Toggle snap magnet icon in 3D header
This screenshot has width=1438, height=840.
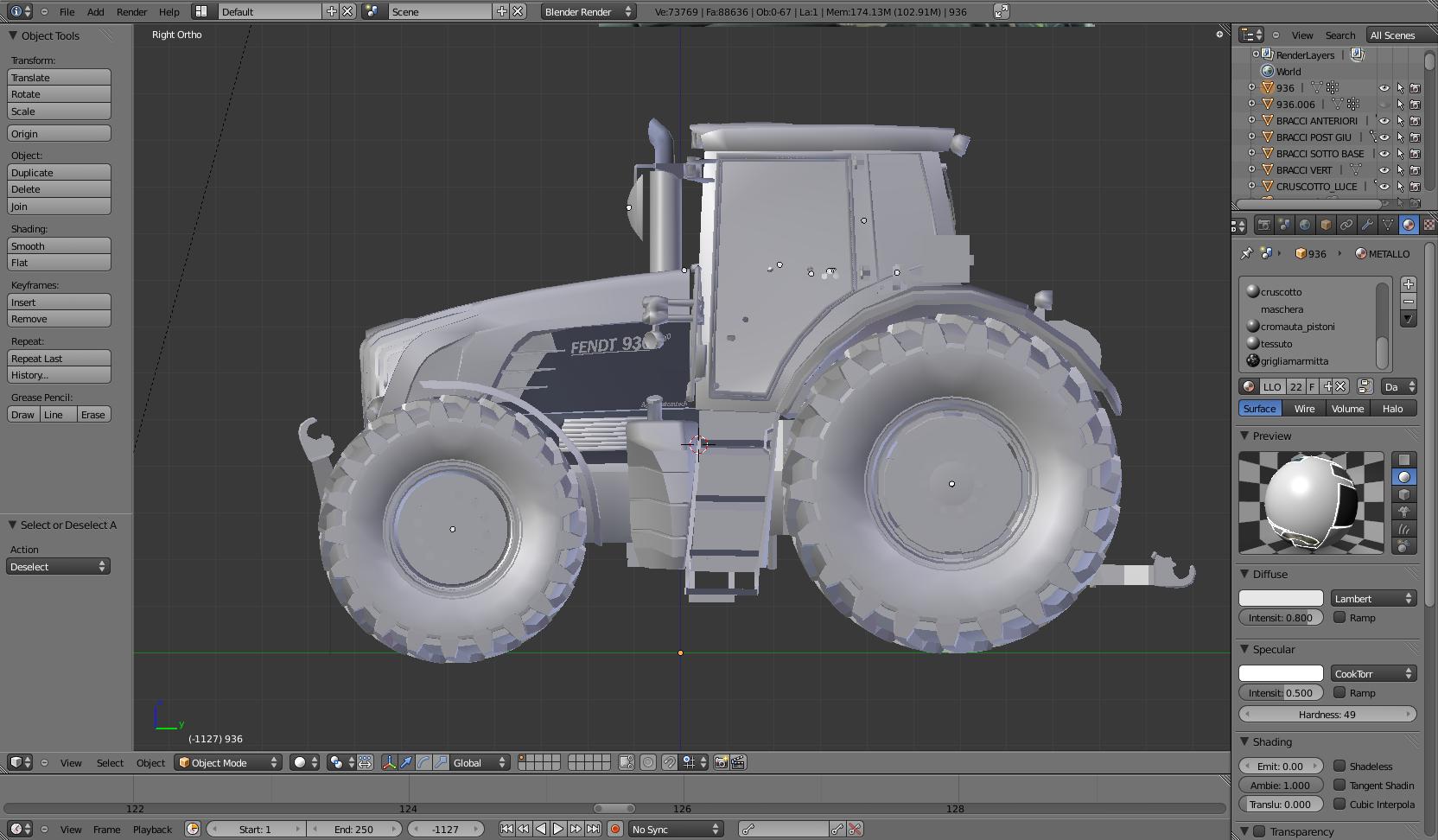670,762
